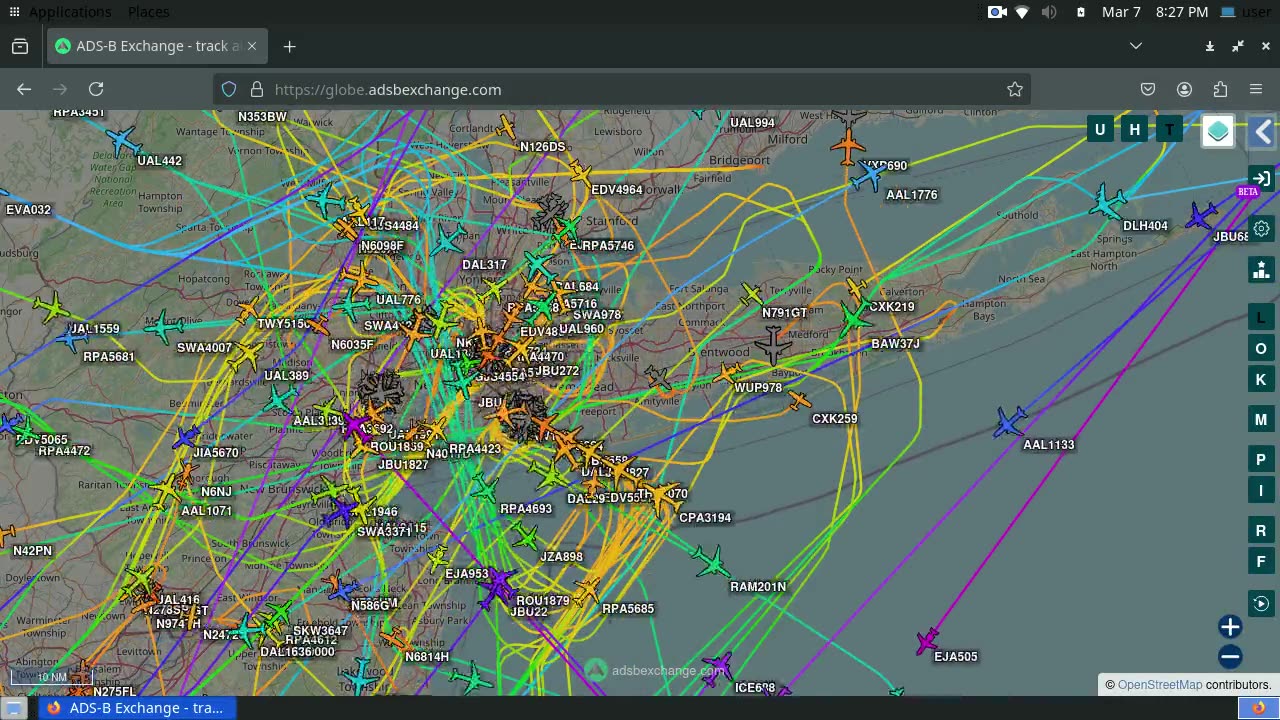Open the Places menu

click(148, 12)
